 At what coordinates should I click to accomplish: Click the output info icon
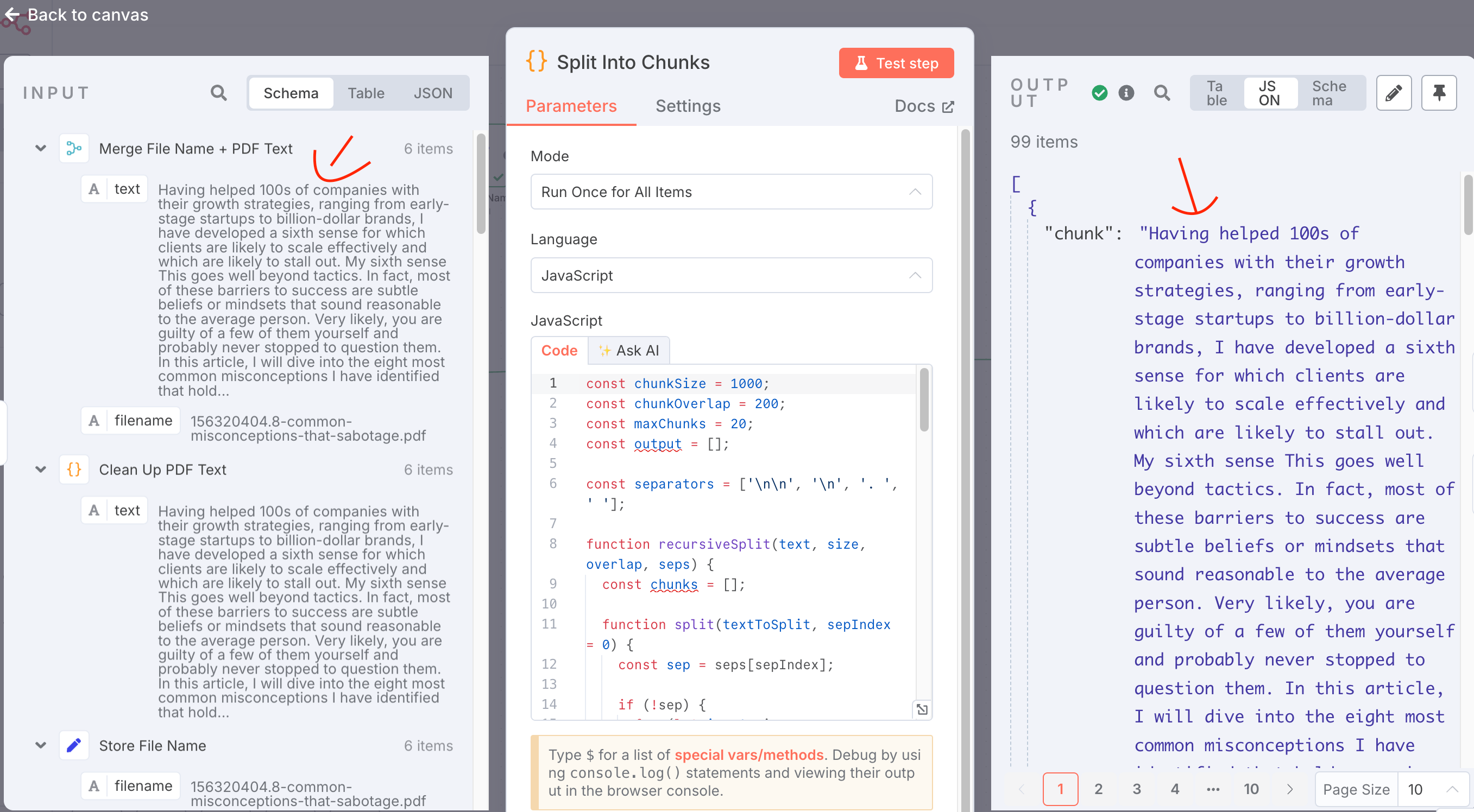tap(1126, 93)
